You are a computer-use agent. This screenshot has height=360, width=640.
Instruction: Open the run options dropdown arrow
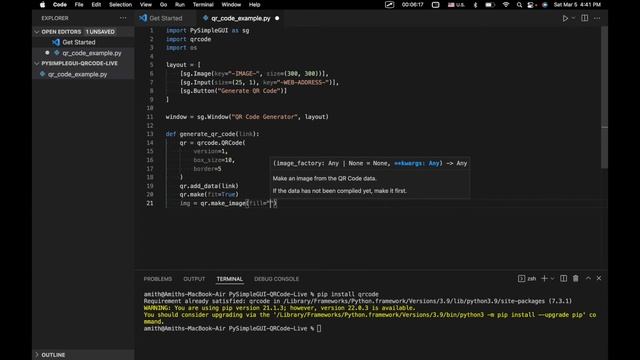(x=573, y=18)
